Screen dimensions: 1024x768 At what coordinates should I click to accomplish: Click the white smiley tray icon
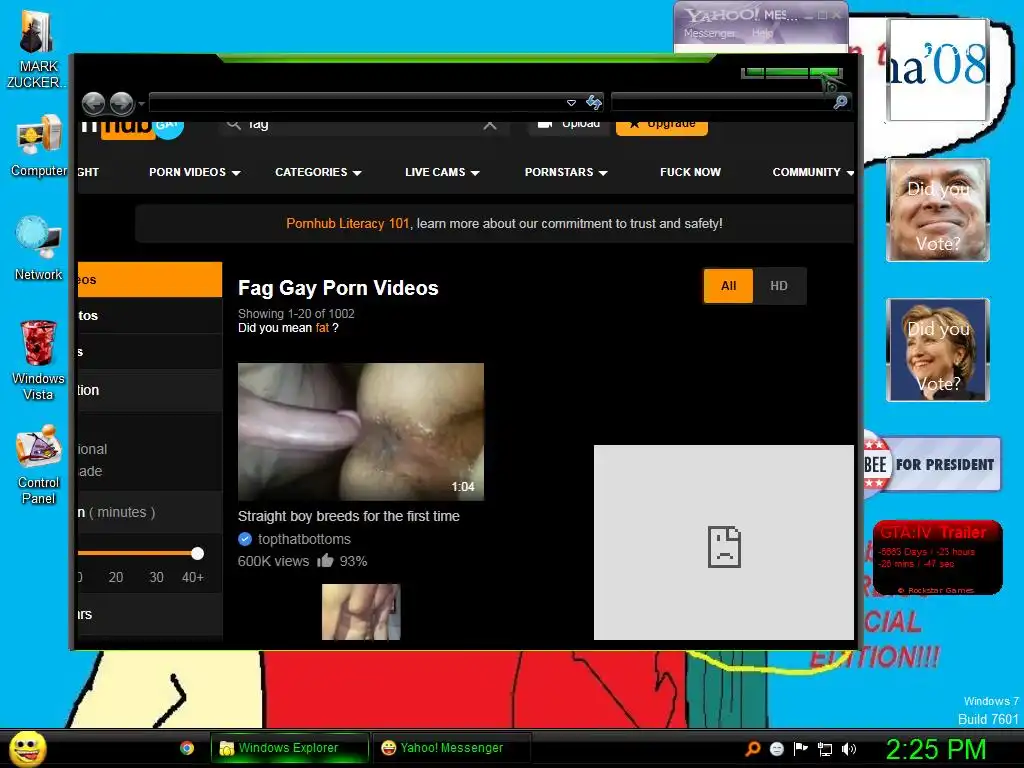pos(776,748)
